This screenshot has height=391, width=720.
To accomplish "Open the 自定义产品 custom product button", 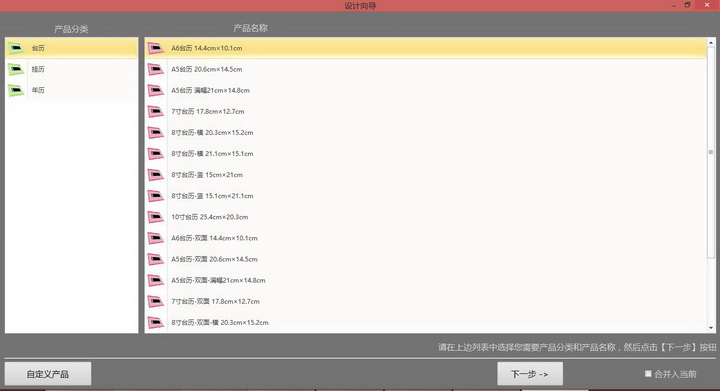I will pyautogui.click(x=48, y=374).
